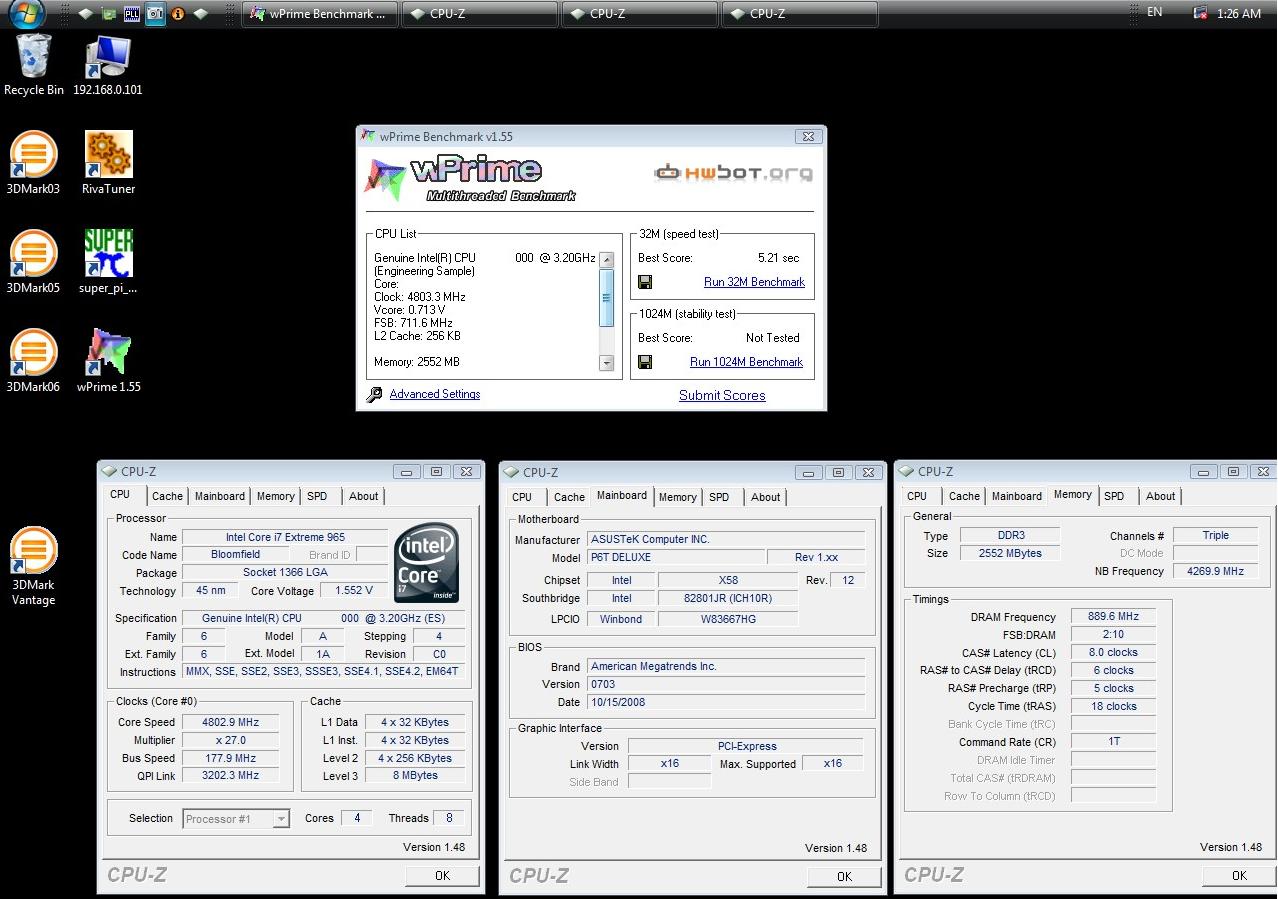1278x899 pixels.
Task: Click the save icon beside Run 32M Benchmark
Action: [x=645, y=282]
